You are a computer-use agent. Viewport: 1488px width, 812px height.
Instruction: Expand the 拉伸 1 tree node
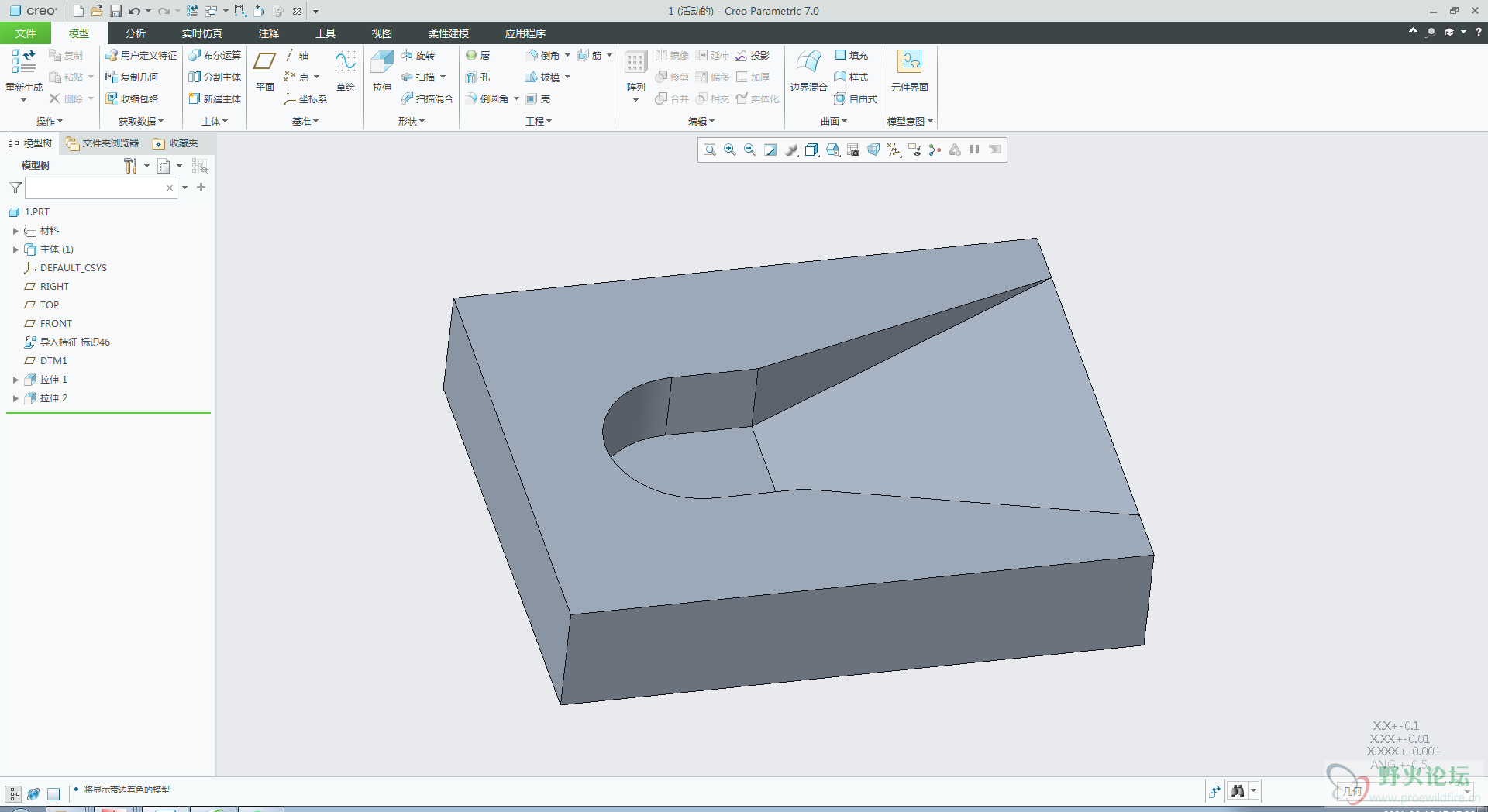pyautogui.click(x=15, y=380)
